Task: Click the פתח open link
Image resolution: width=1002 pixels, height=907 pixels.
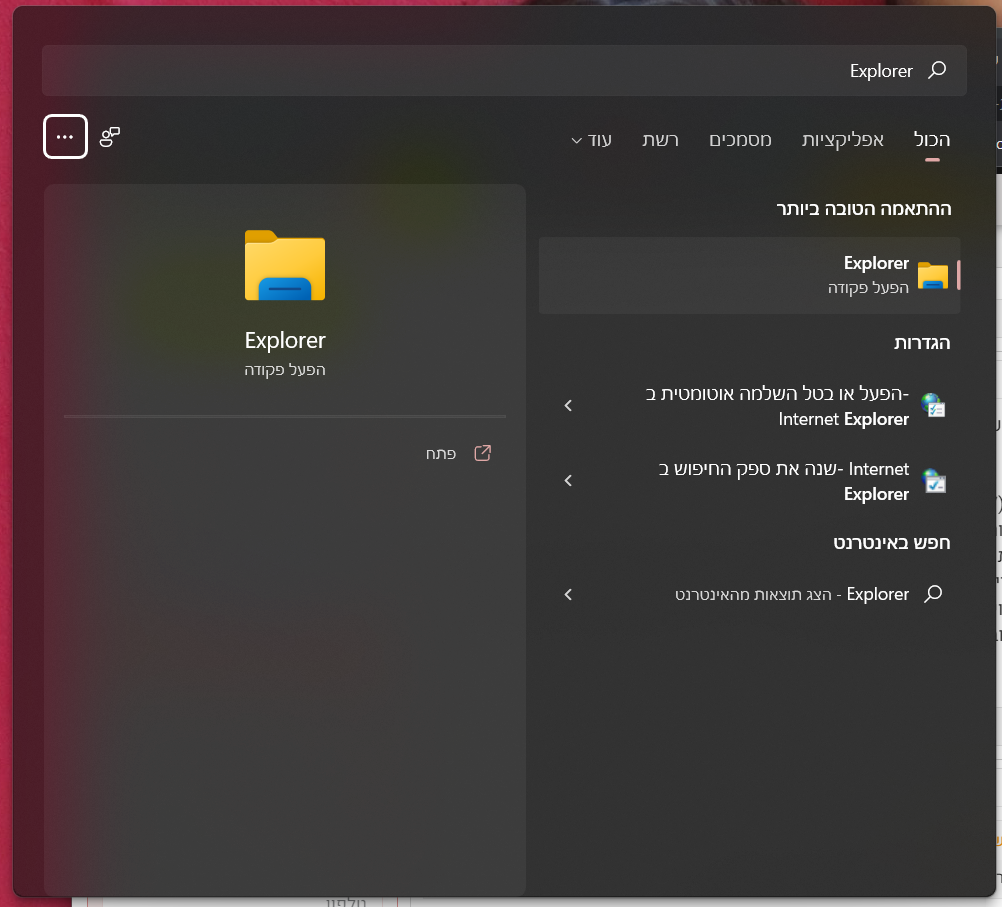Action: [x=441, y=454]
